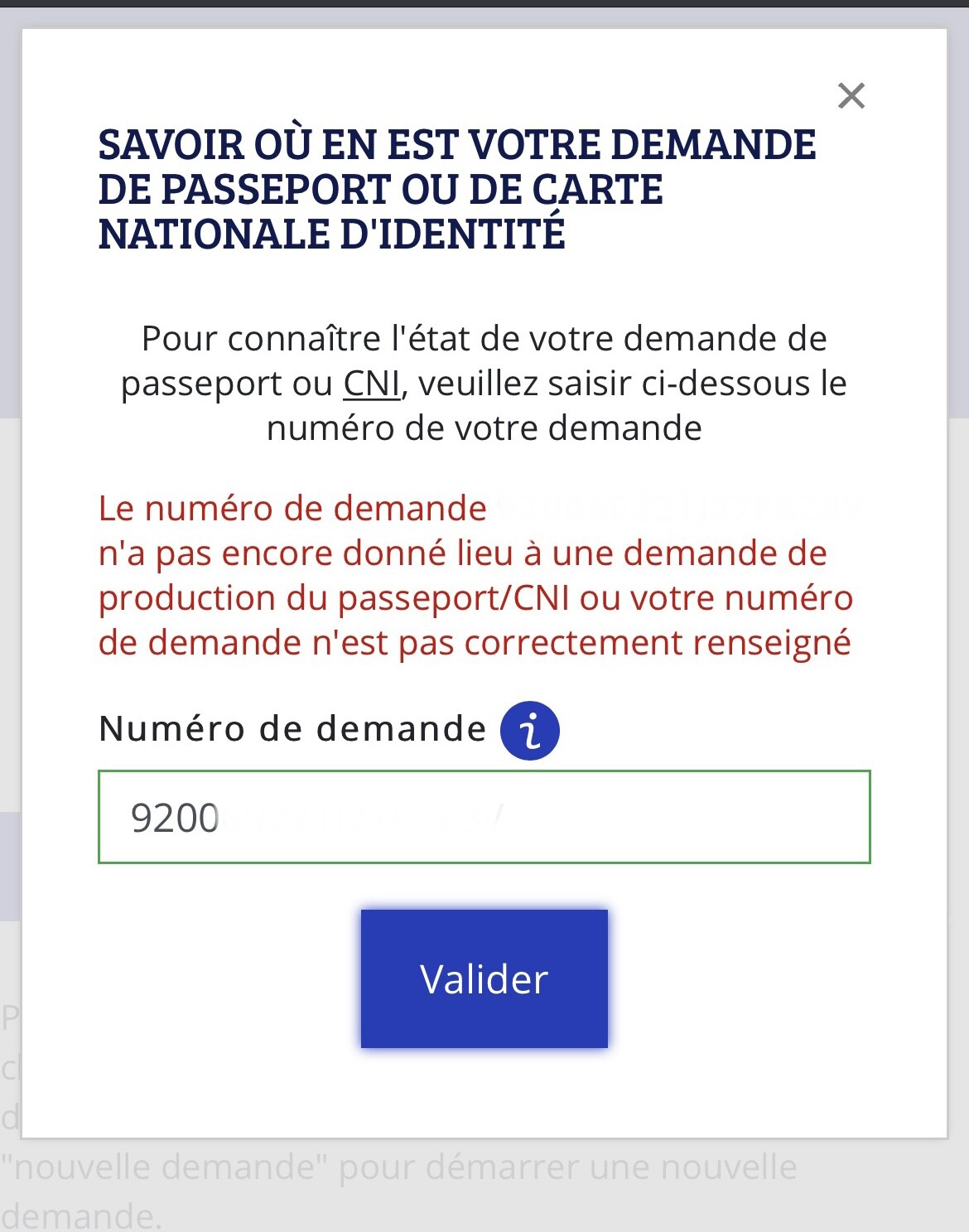
Task: Click 'Le numéro de demande' red text line
Action: (x=292, y=508)
